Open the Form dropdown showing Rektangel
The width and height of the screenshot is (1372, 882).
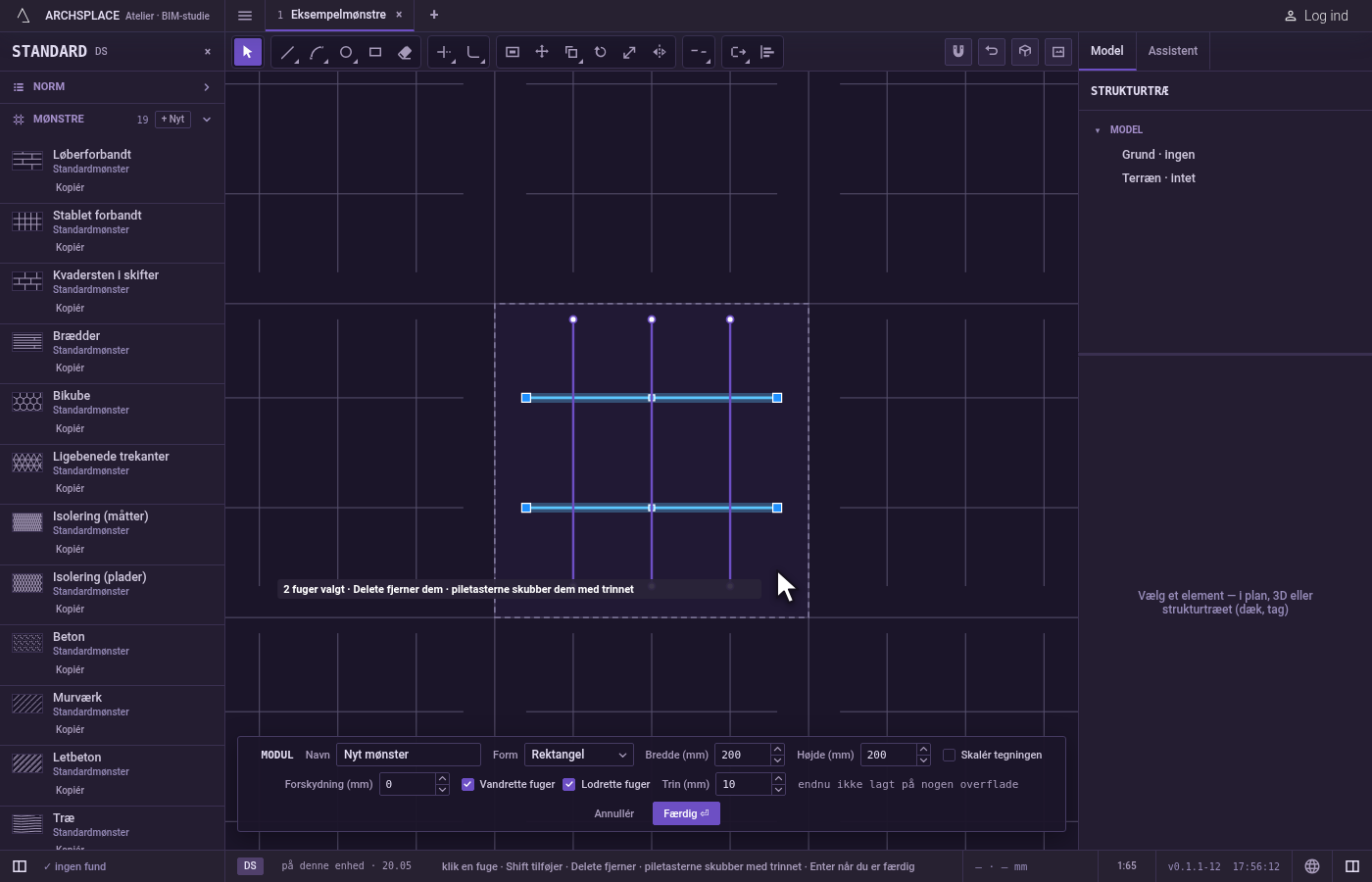[579, 755]
